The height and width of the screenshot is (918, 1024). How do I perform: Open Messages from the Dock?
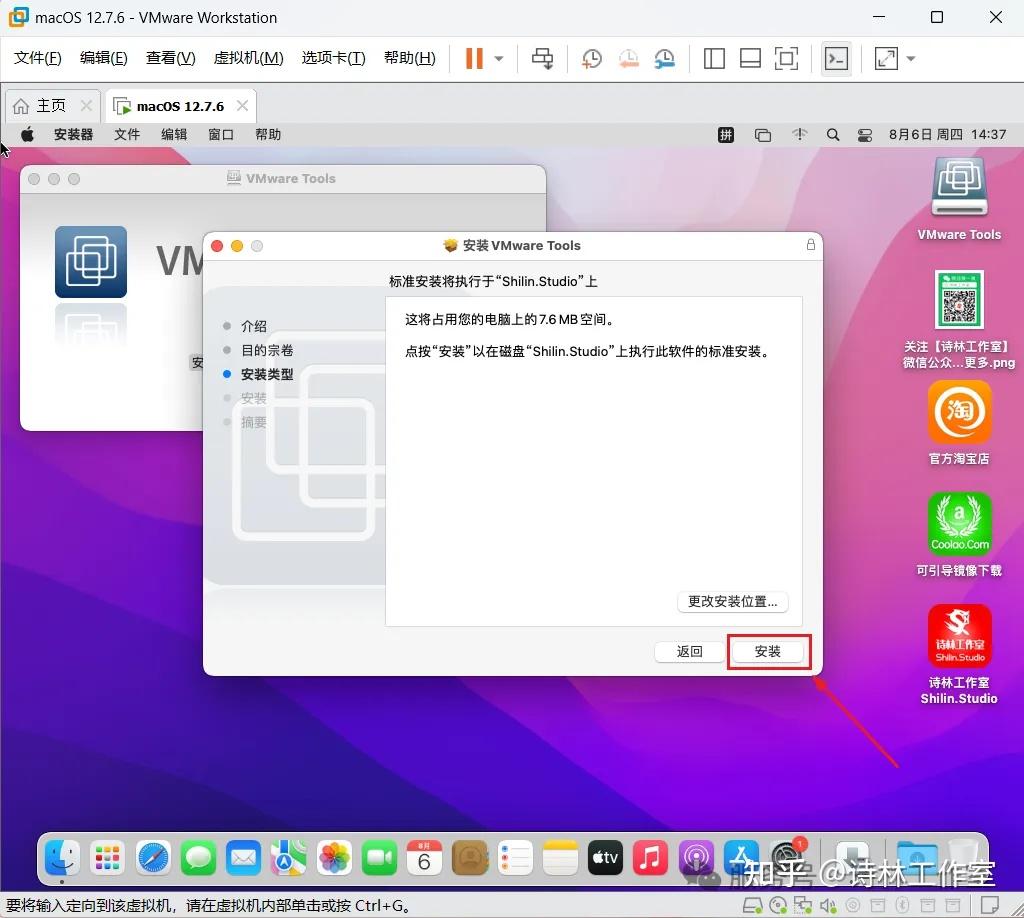coord(198,857)
